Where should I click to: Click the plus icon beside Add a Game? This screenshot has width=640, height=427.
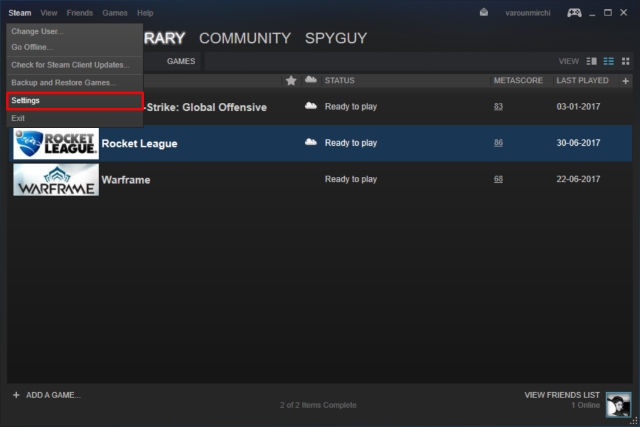[16, 395]
